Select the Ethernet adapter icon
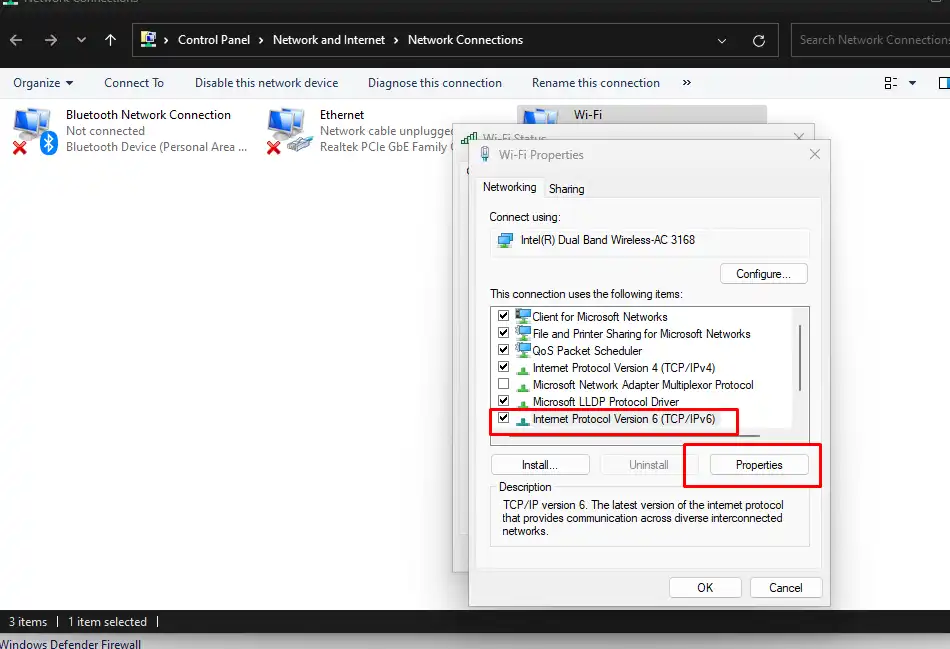Viewport: 950px width, 649px height. pos(290,131)
